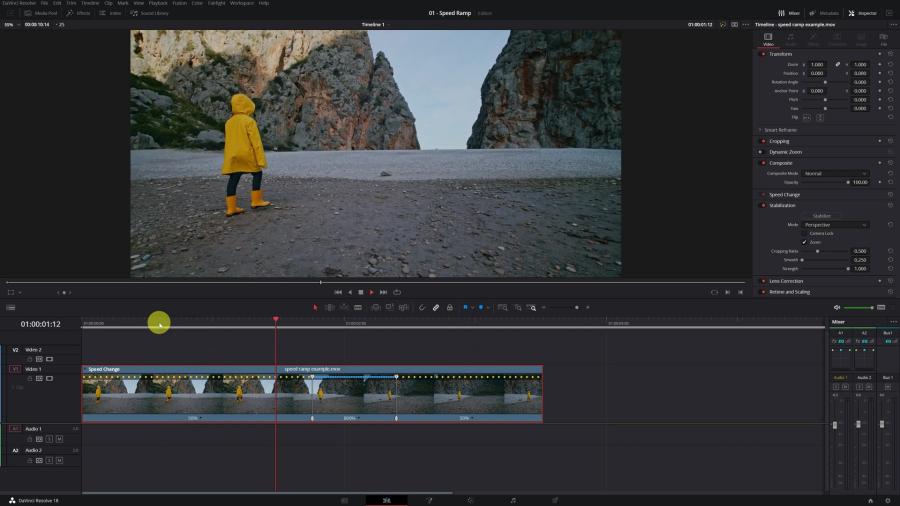Click the stop playback button
The image size is (900, 506).
[360, 292]
